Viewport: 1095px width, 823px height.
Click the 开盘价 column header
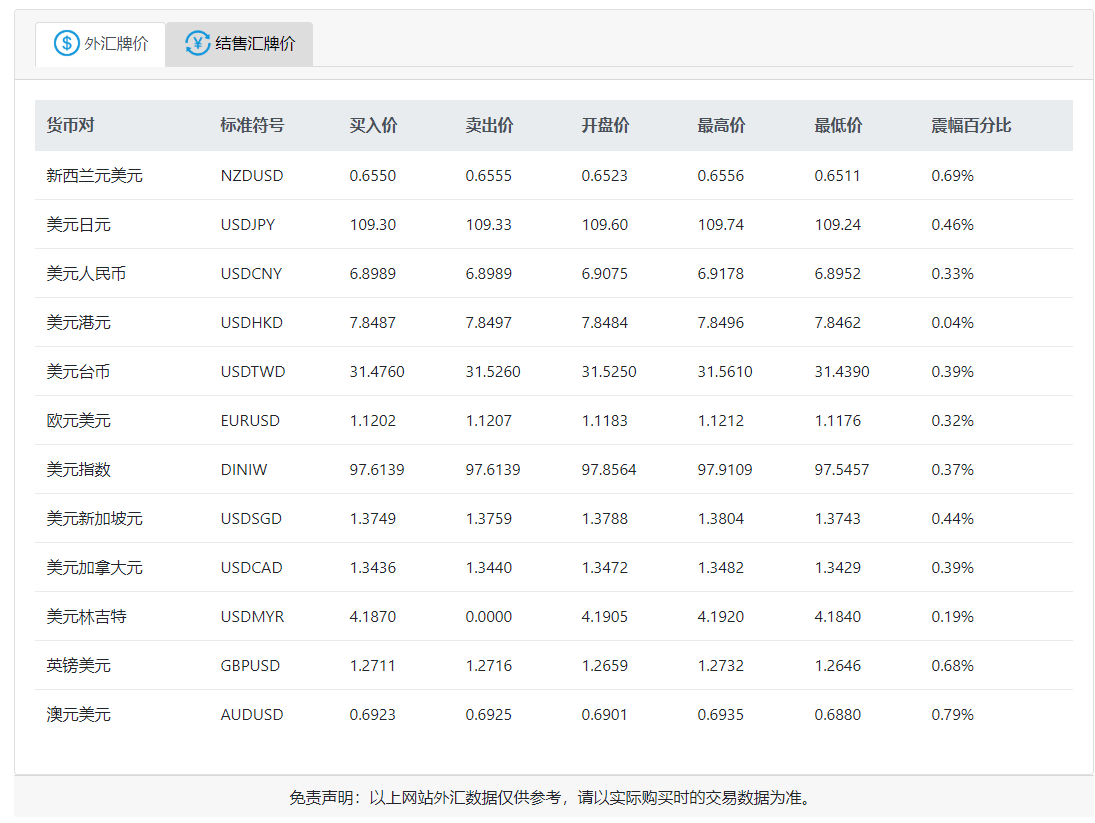pyautogui.click(x=605, y=126)
